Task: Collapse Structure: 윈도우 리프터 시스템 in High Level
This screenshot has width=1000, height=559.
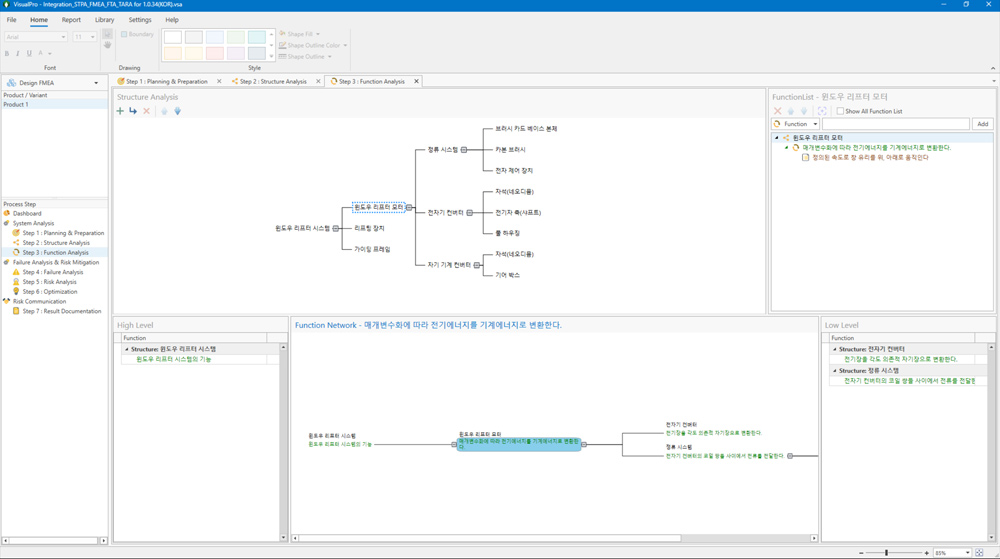Action: click(x=126, y=349)
